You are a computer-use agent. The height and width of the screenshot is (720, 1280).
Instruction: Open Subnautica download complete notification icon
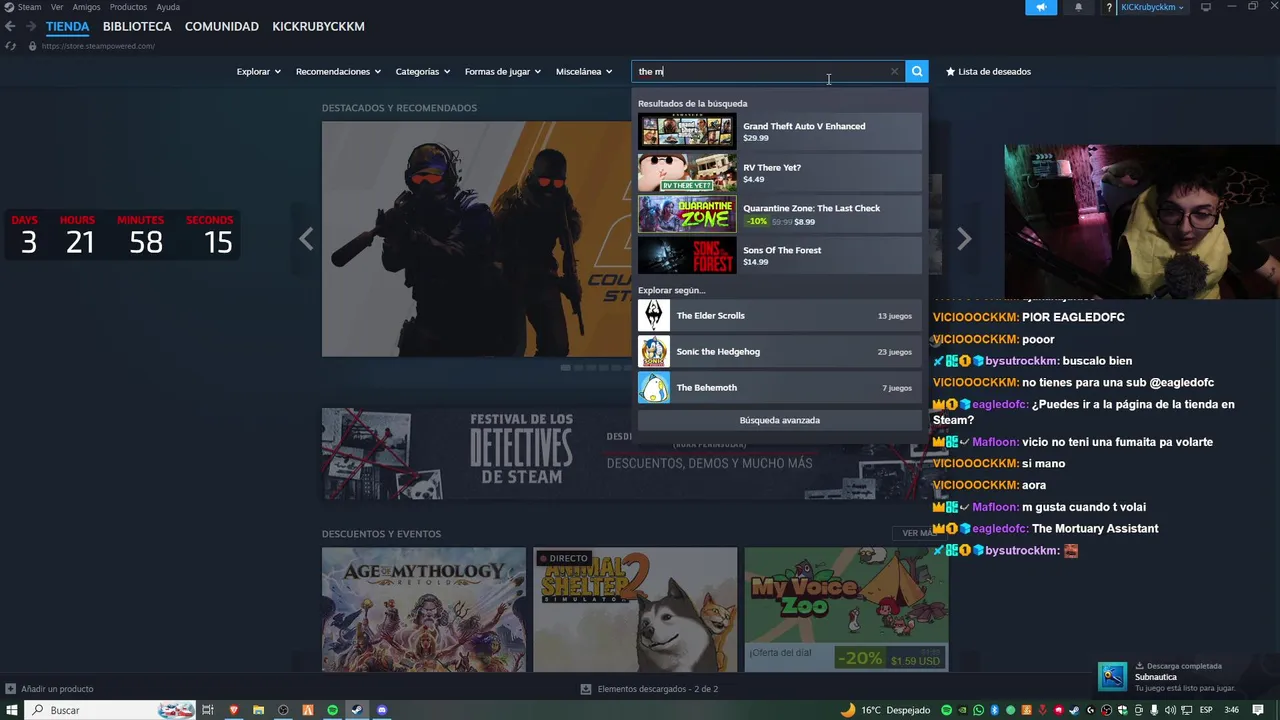point(1112,676)
